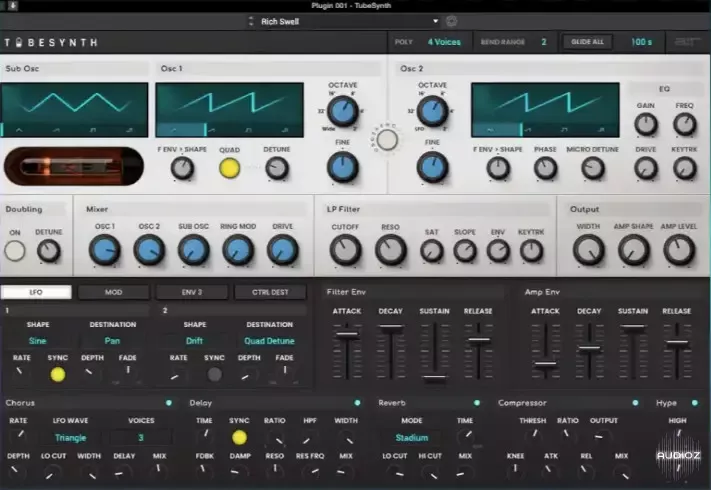Toggle the Chorus effect power light
Screen dimensions: 711x490
pyautogui.click(x=169, y=403)
